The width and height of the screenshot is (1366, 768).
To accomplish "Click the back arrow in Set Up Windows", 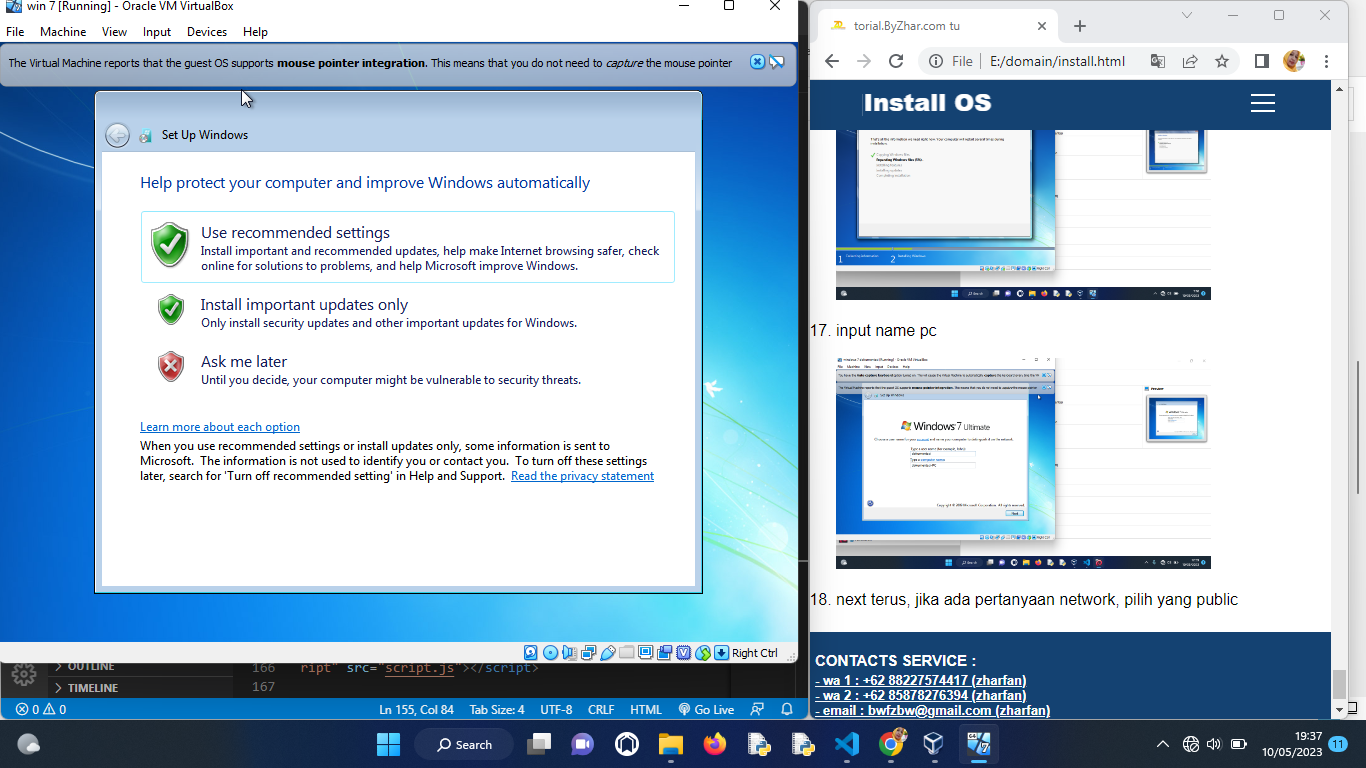I will 117,135.
